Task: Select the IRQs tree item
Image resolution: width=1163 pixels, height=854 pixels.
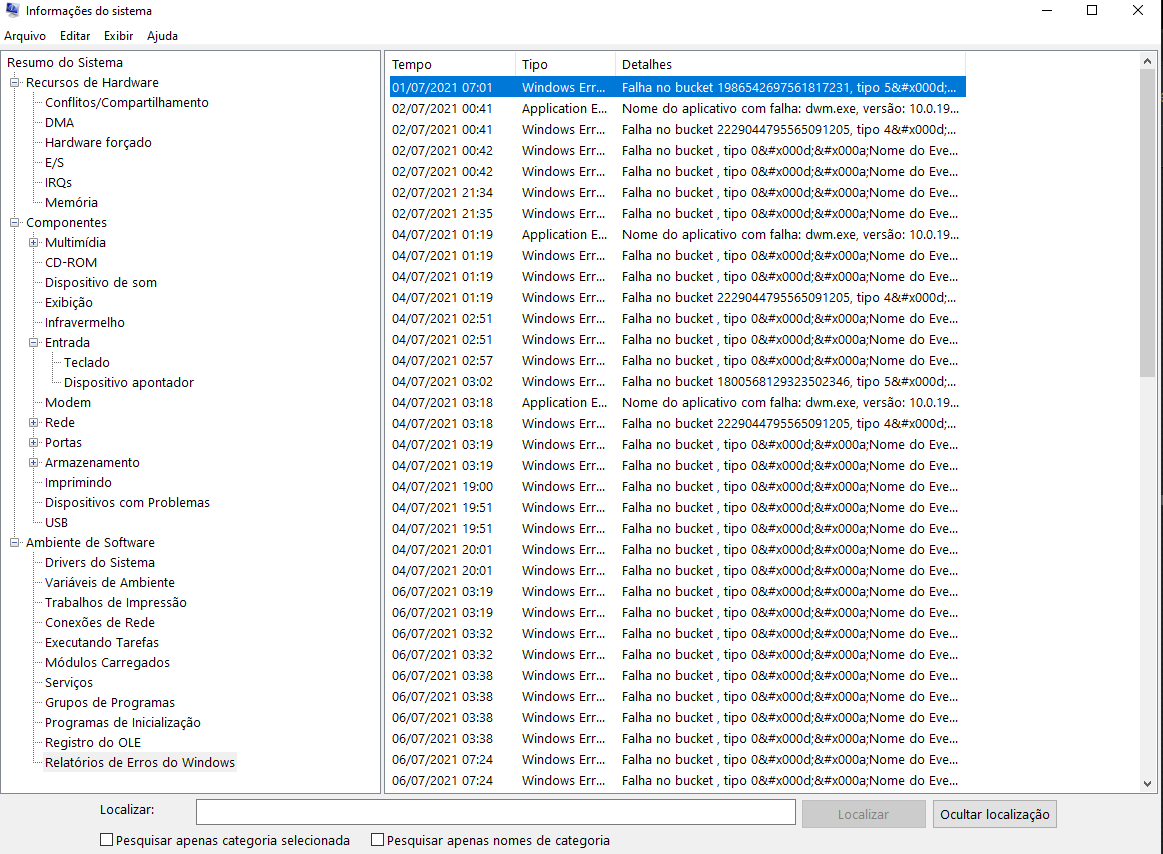Action: point(59,183)
